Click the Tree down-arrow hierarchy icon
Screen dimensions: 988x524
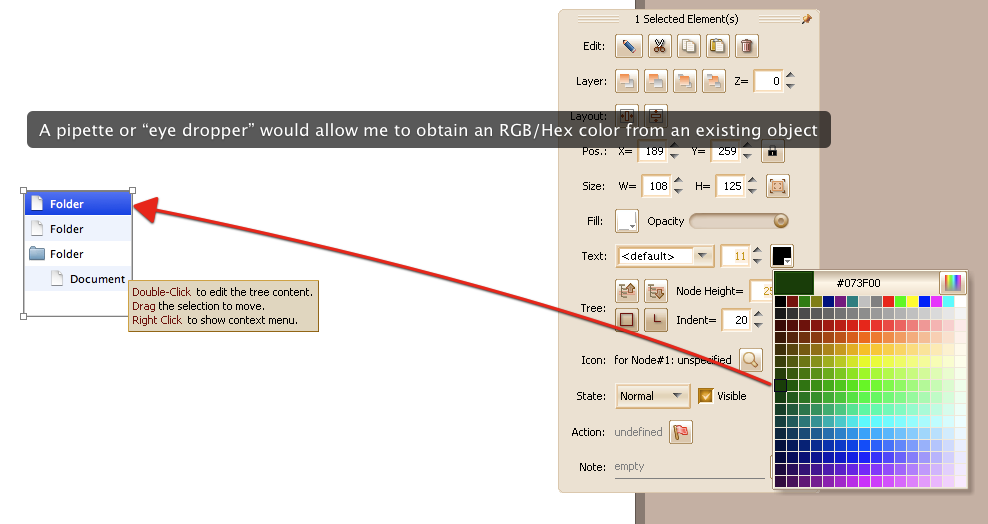click(x=655, y=291)
